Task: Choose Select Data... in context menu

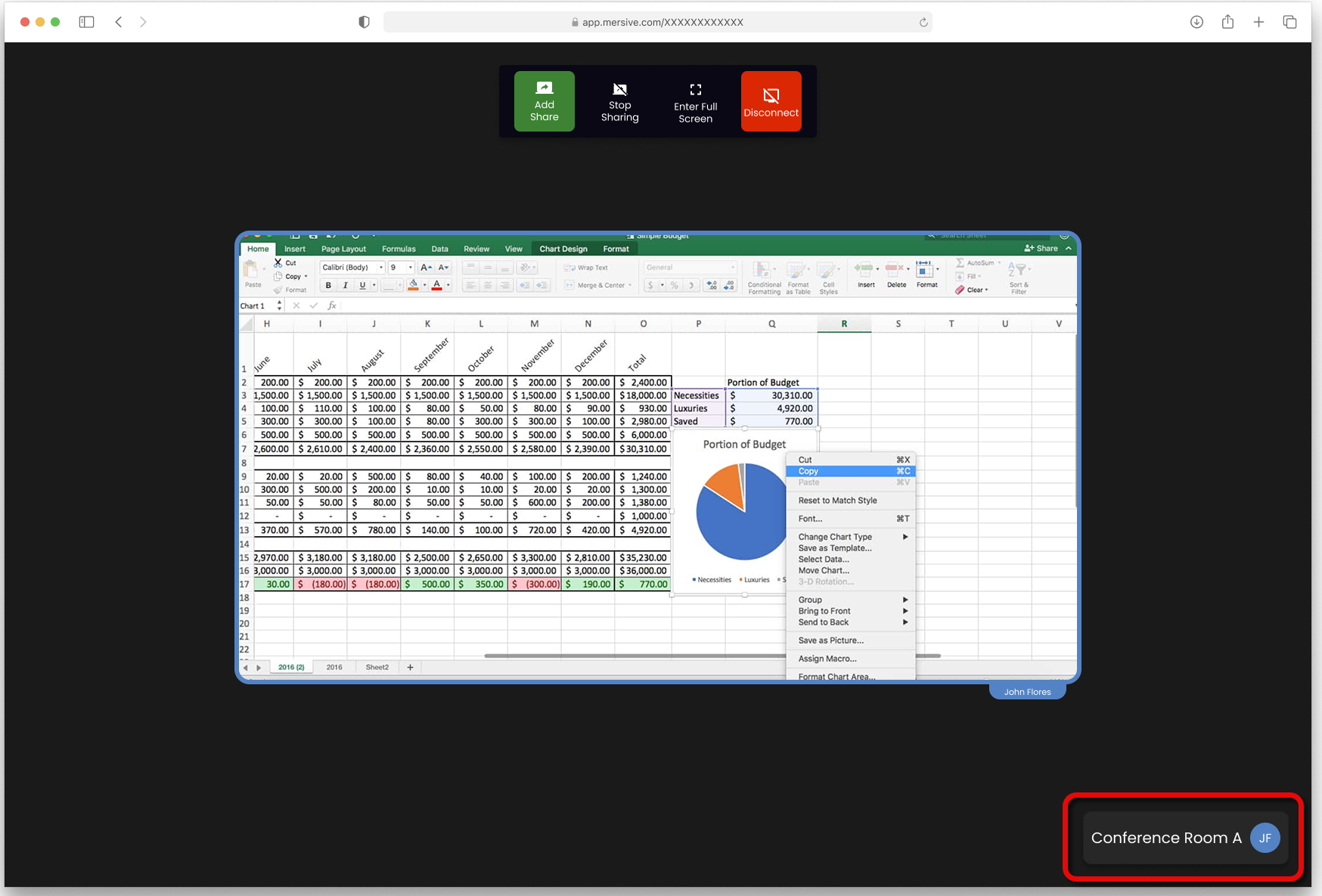Action: [x=851, y=560]
